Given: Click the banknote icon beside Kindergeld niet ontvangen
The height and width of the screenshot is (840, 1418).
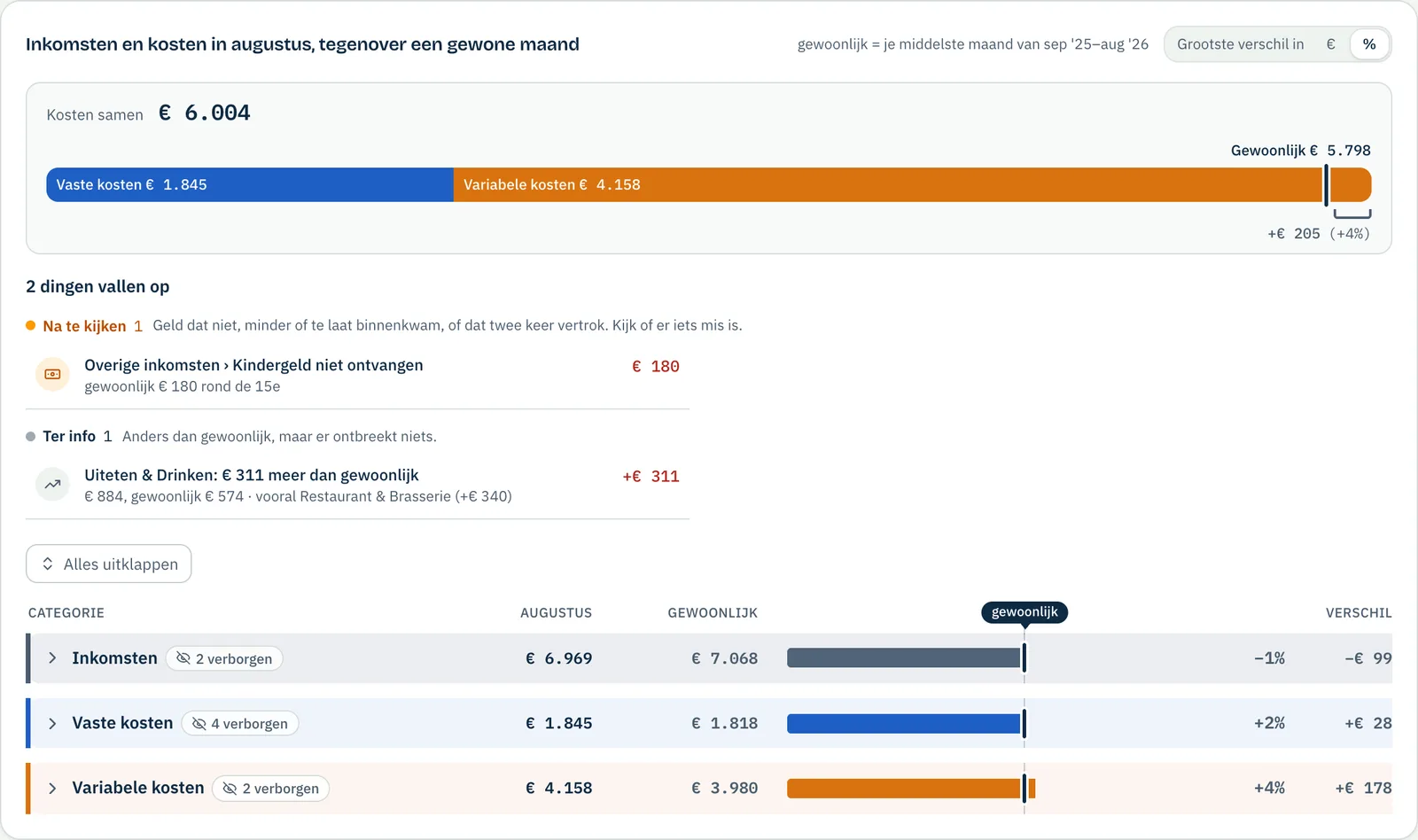Looking at the screenshot, I should tap(52, 375).
